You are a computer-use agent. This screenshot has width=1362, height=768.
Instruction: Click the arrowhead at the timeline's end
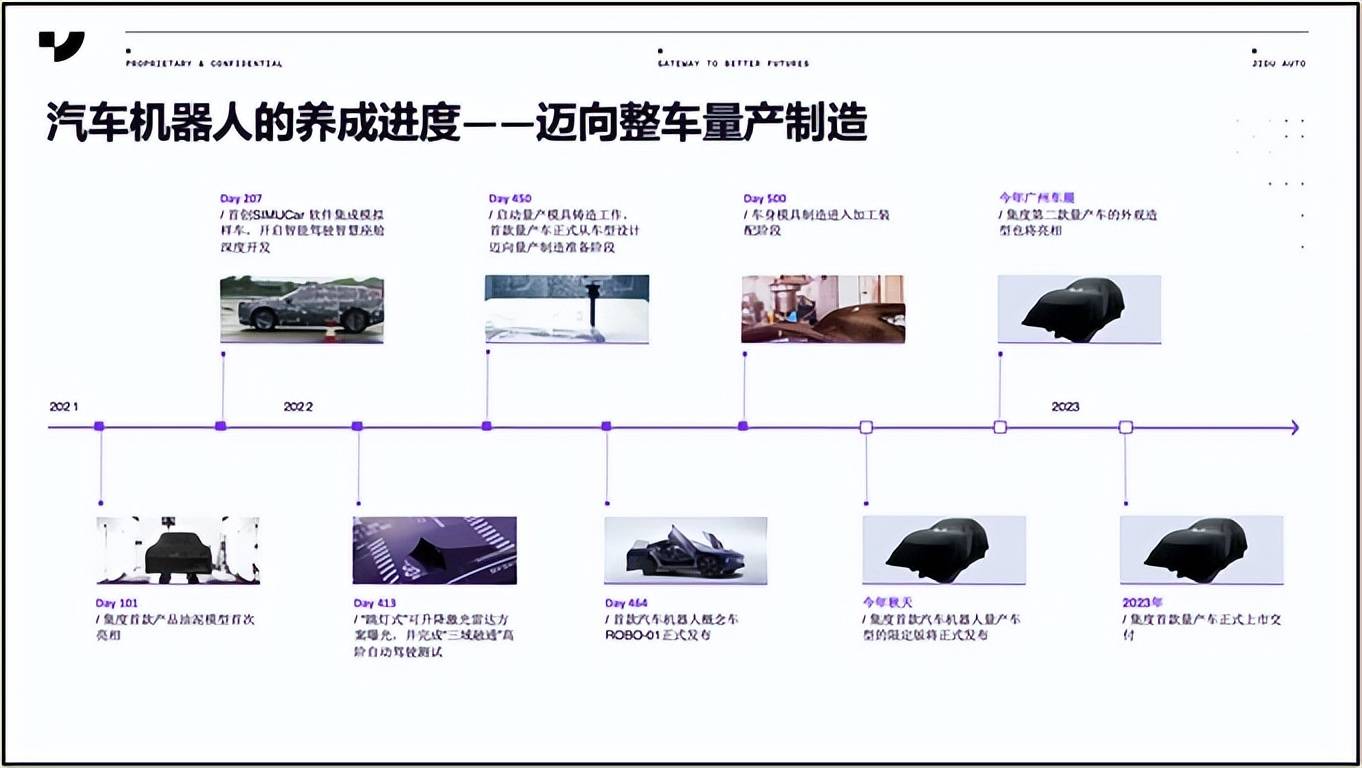[1294, 427]
